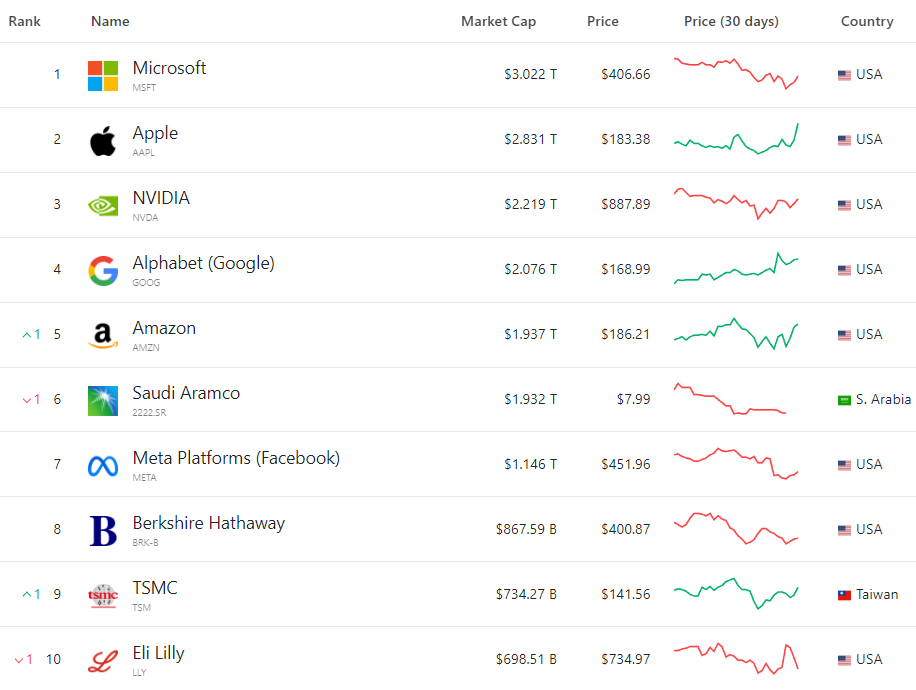View TSMC's 30-day price sparkline
Screen dimensions: 916x690
pyautogui.click(x=736, y=594)
